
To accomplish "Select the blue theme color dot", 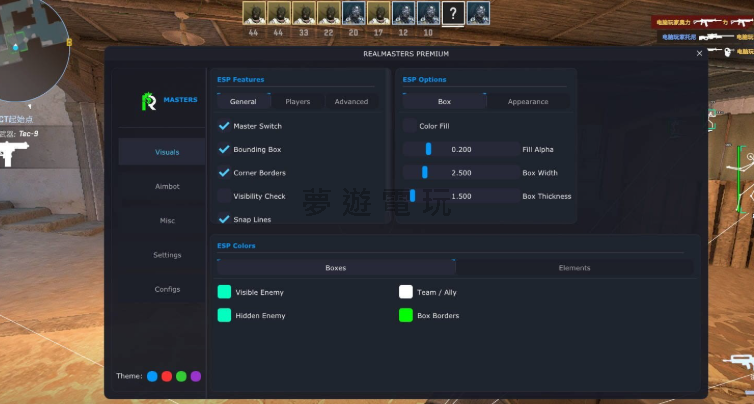I will pyautogui.click(x=152, y=376).
